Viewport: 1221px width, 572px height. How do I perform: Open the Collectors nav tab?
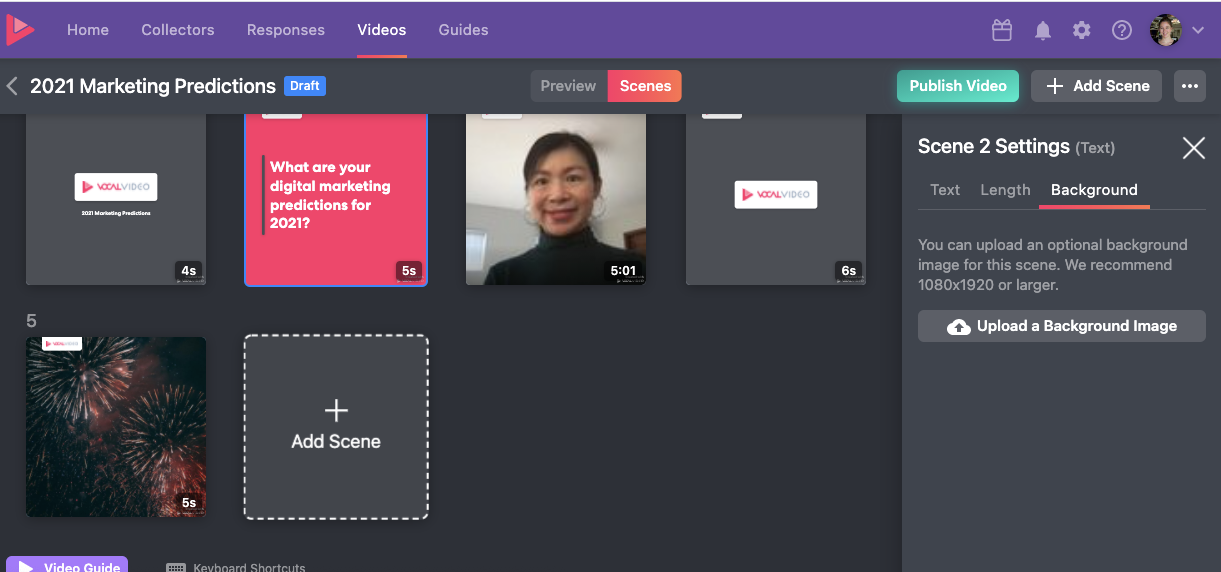coord(178,30)
